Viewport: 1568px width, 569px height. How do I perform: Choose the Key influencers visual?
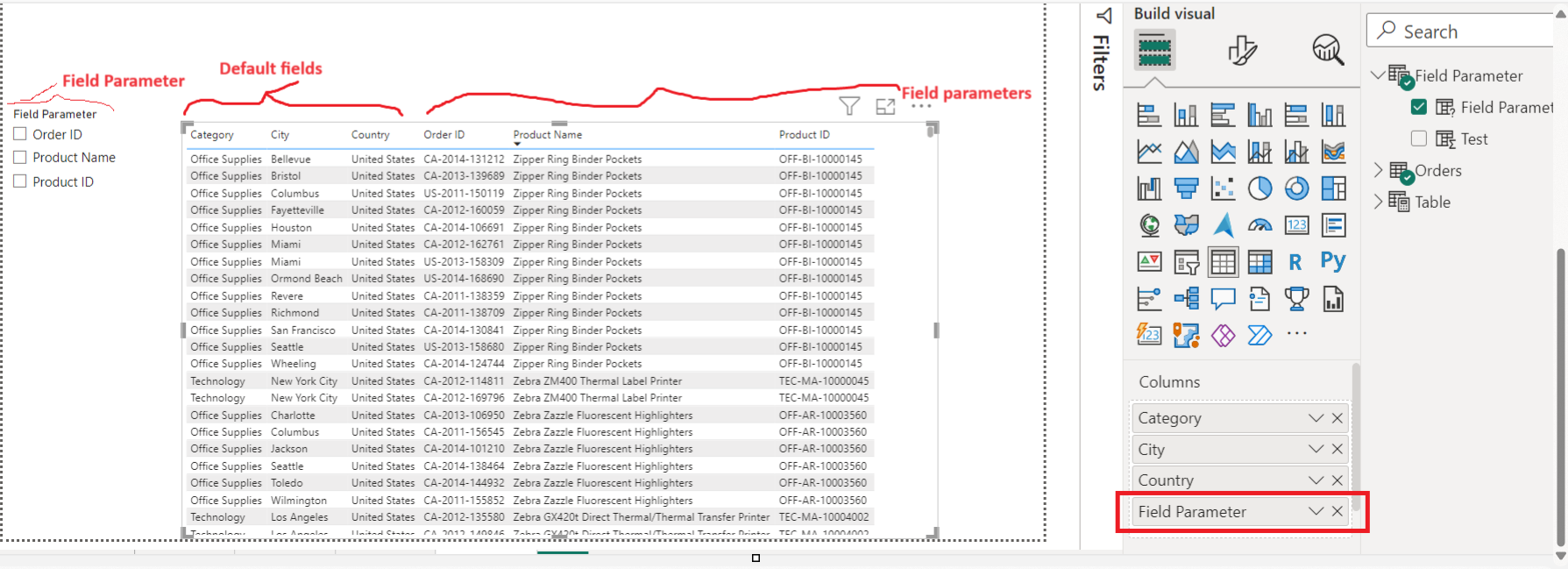(x=1149, y=299)
